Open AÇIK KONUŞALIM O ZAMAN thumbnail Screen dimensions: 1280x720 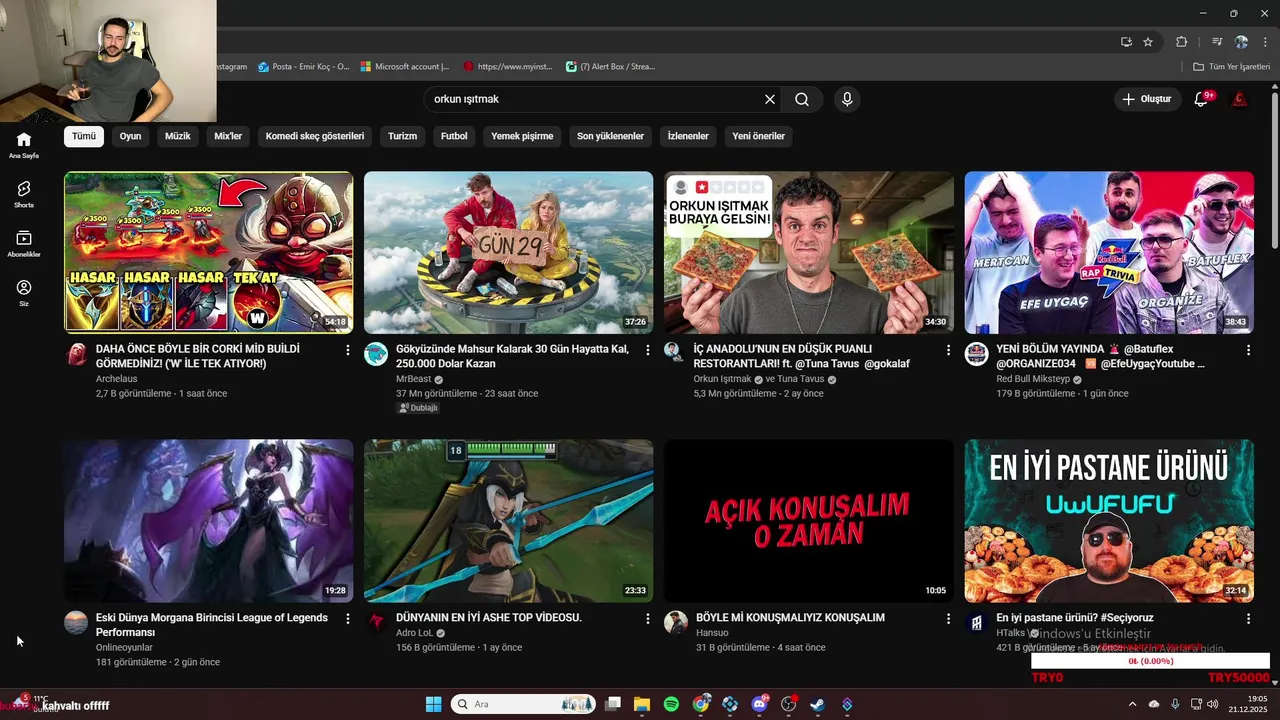pos(808,521)
